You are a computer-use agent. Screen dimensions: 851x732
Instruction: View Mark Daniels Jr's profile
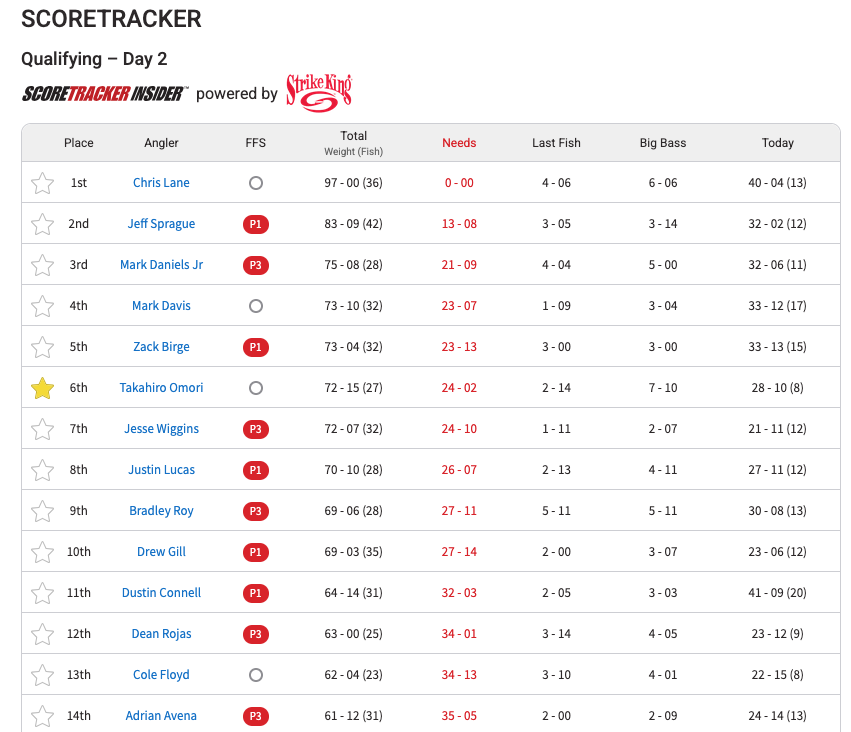(161, 265)
